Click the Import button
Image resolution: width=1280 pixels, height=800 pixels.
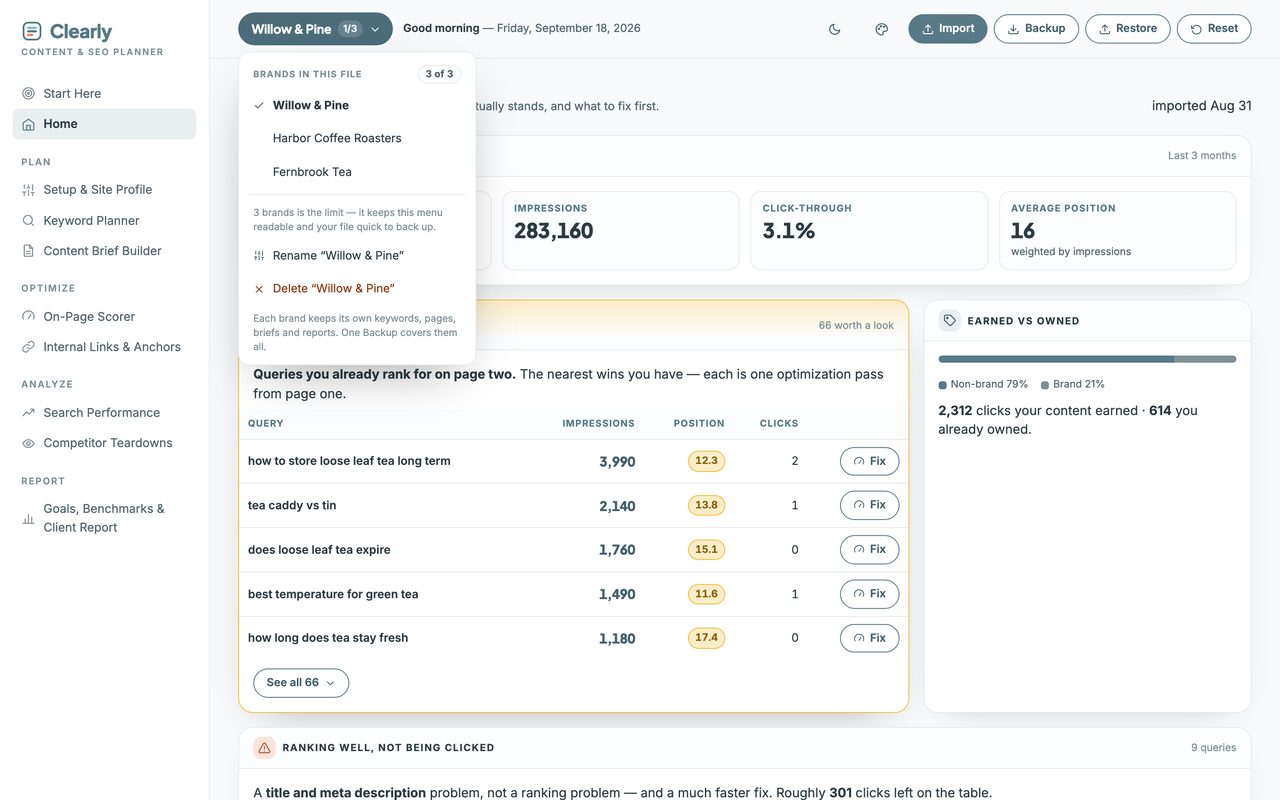tap(948, 29)
